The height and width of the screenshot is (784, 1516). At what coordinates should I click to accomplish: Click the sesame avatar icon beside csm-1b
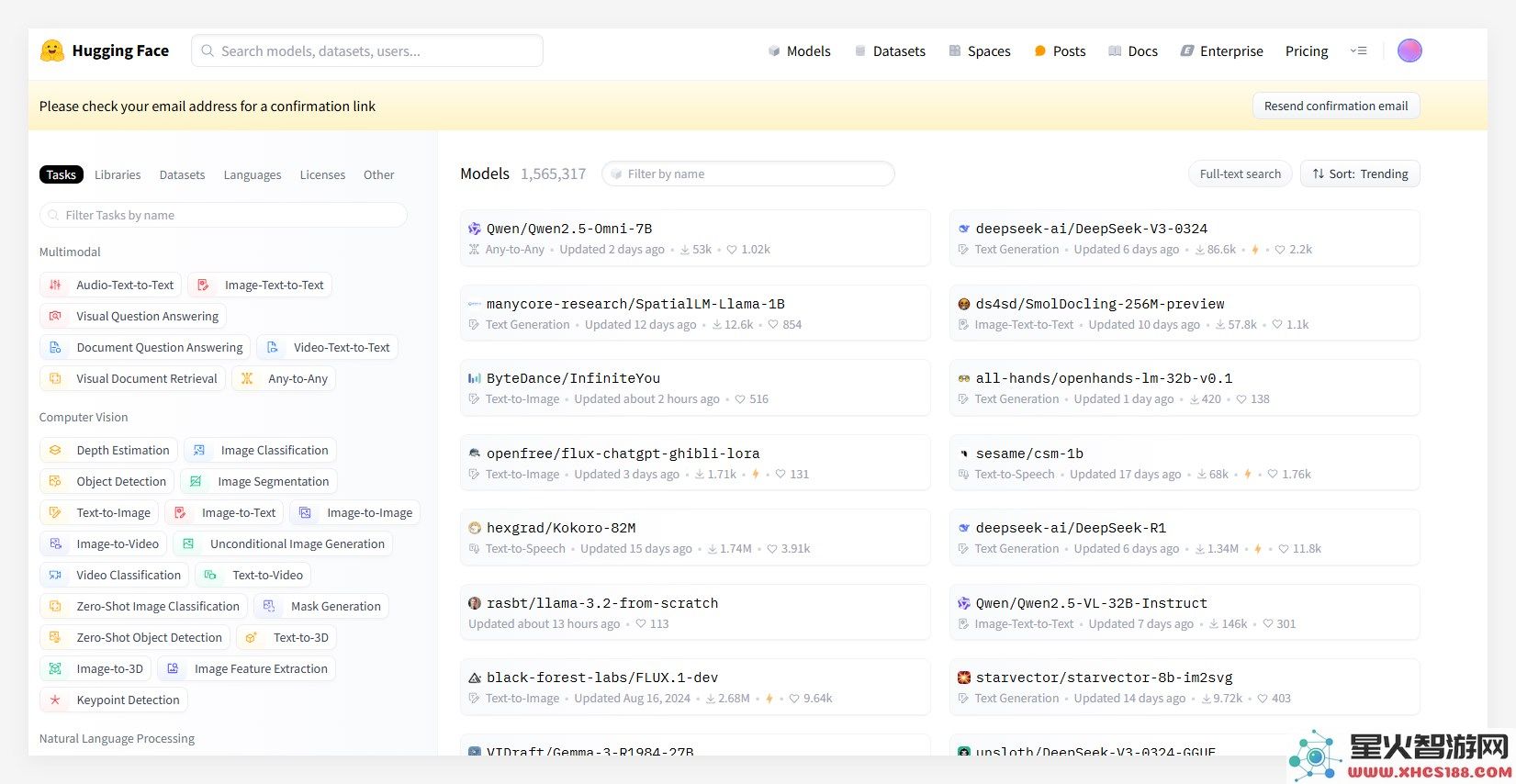click(x=964, y=454)
